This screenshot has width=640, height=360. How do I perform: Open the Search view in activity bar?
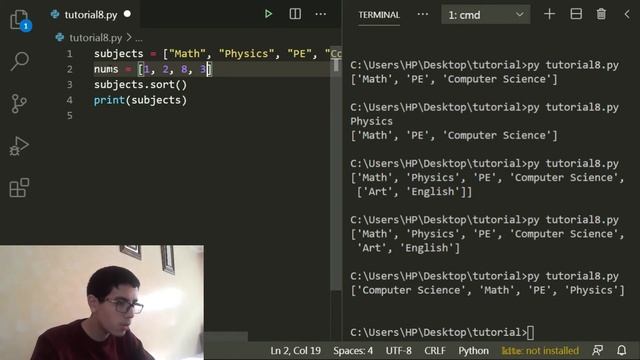[19, 61]
